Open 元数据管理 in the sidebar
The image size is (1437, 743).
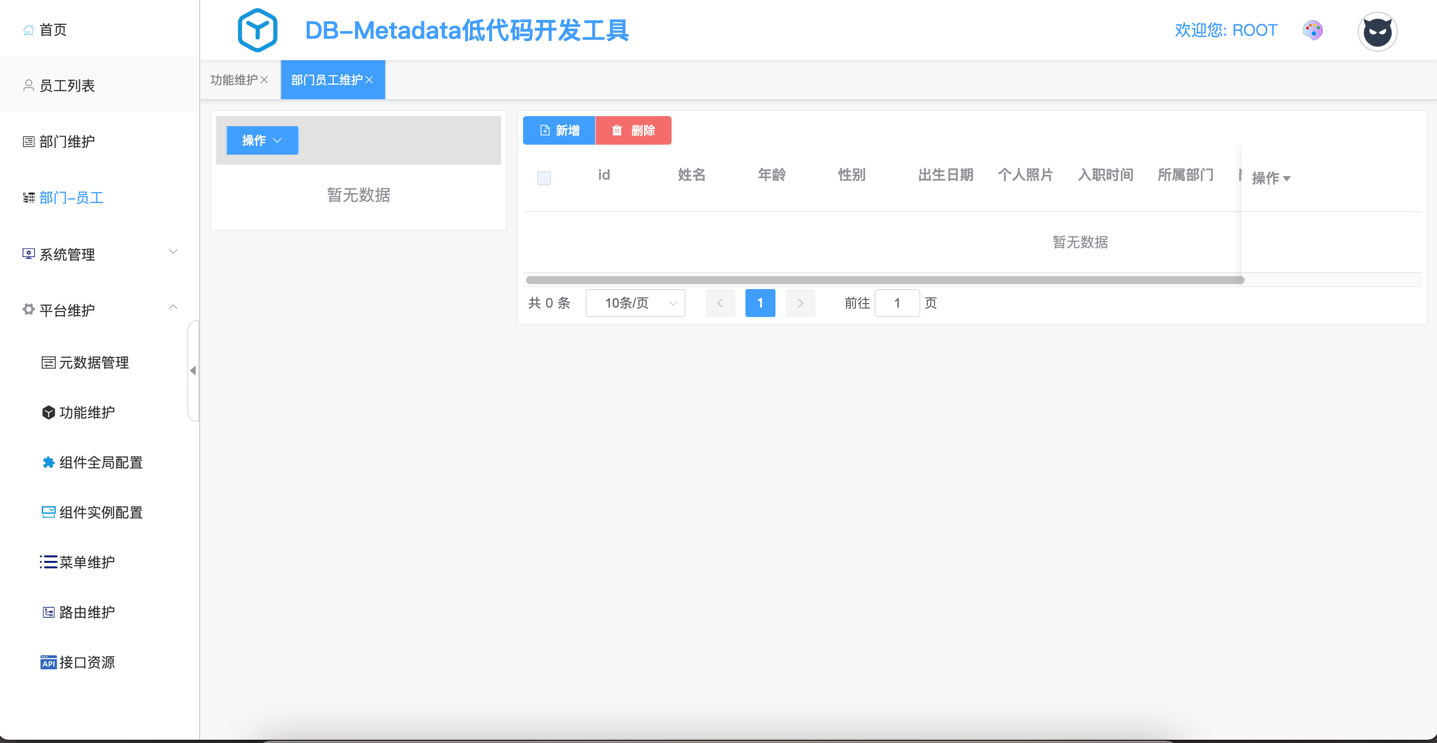coord(93,363)
